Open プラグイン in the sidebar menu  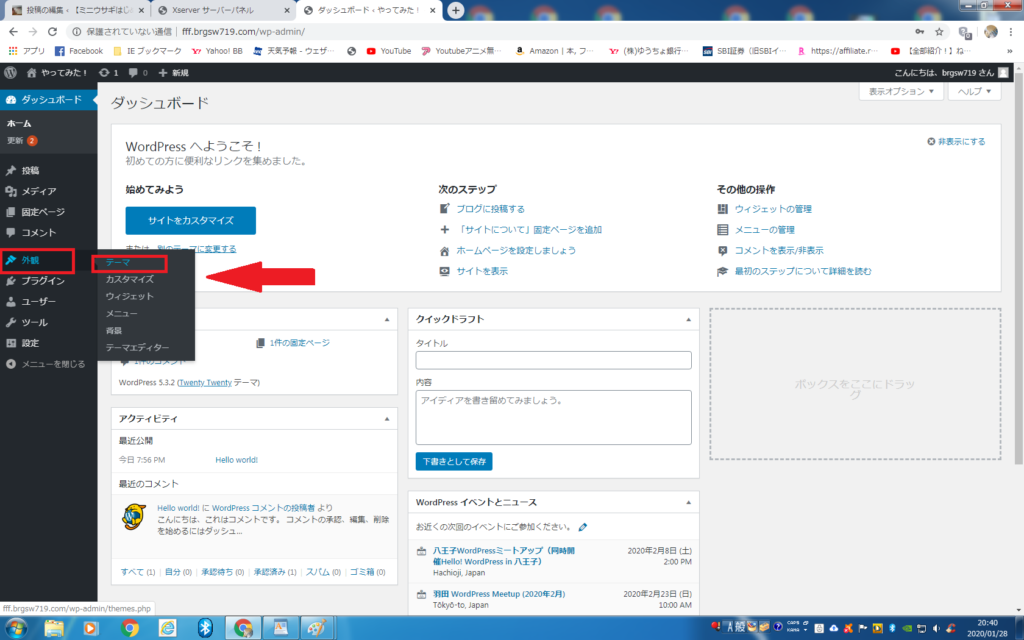tap(43, 281)
